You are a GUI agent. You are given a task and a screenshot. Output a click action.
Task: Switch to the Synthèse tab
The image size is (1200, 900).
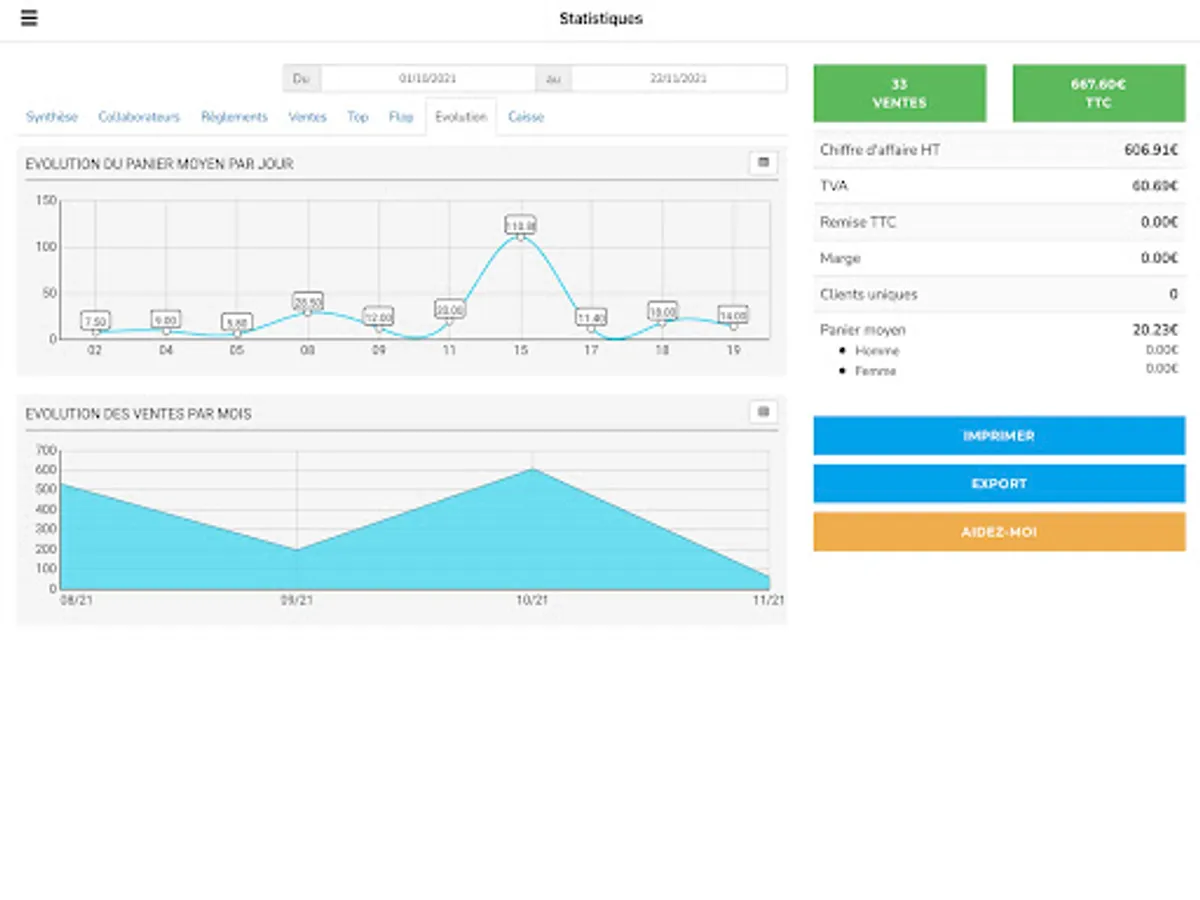tap(52, 117)
